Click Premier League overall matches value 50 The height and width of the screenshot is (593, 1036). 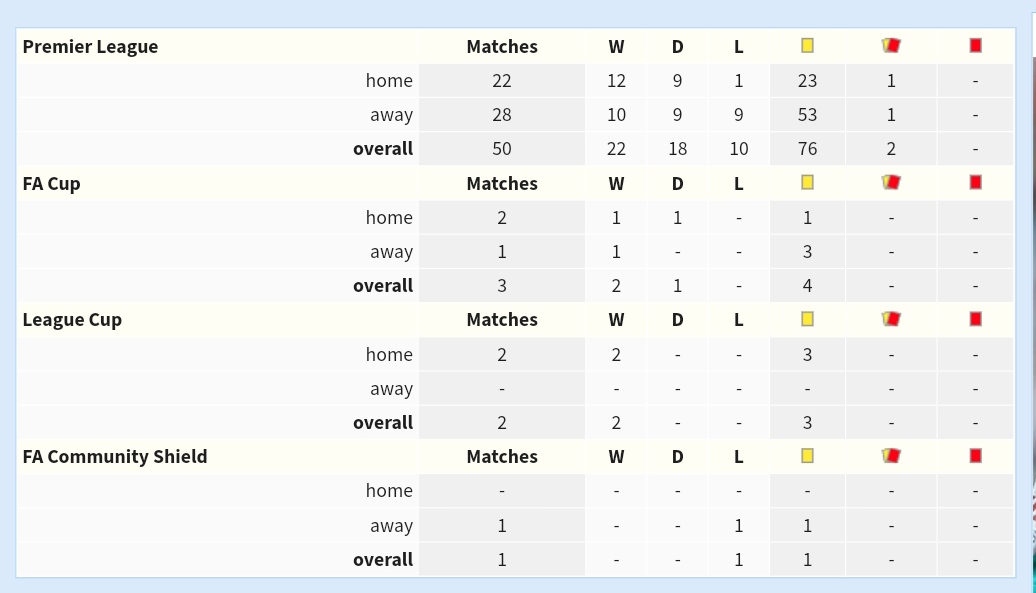pyautogui.click(x=501, y=149)
